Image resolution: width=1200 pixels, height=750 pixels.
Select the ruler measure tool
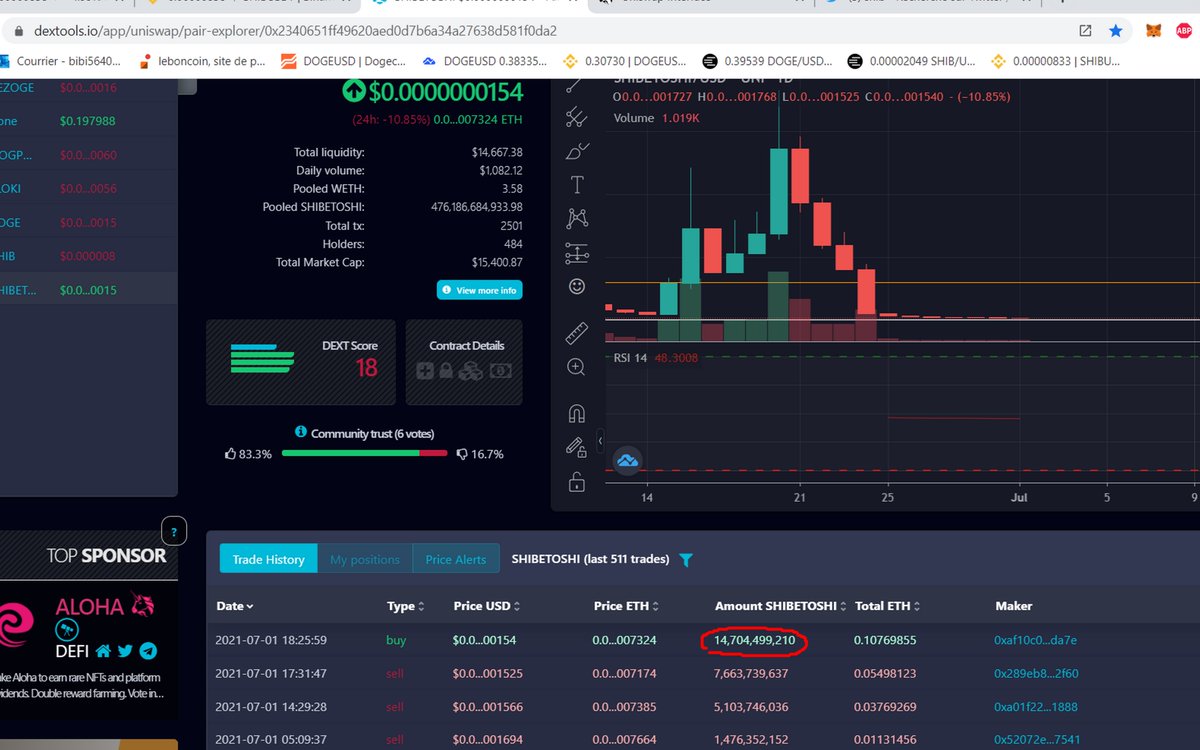tap(576, 333)
